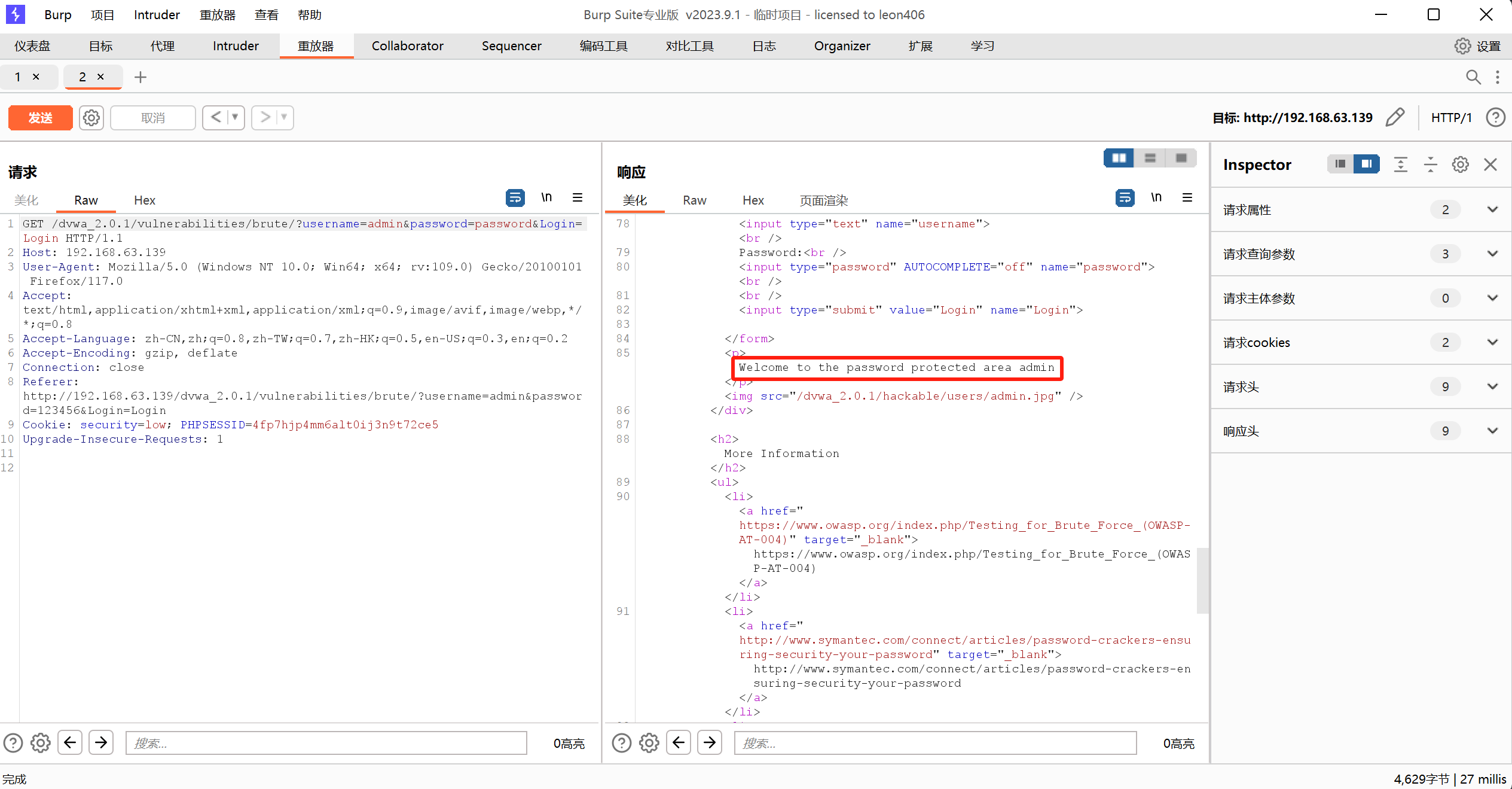The width and height of the screenshot is (1512, 789).
Task: Close the Inspector panel
Action: coord(1490,164)
